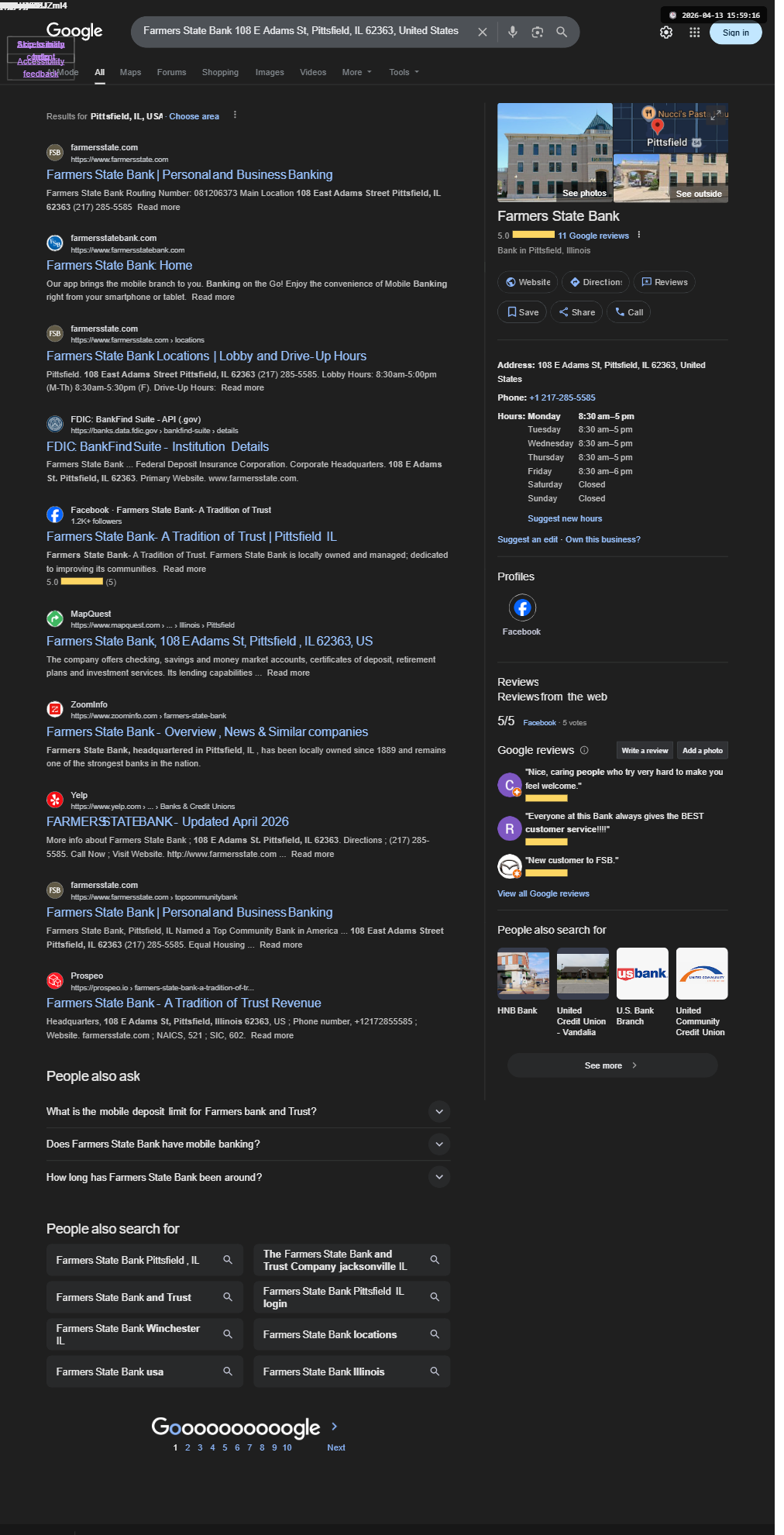784x1535 pixels.
Task: Click Suggest new hours
Action: click(x=565, y=518)
